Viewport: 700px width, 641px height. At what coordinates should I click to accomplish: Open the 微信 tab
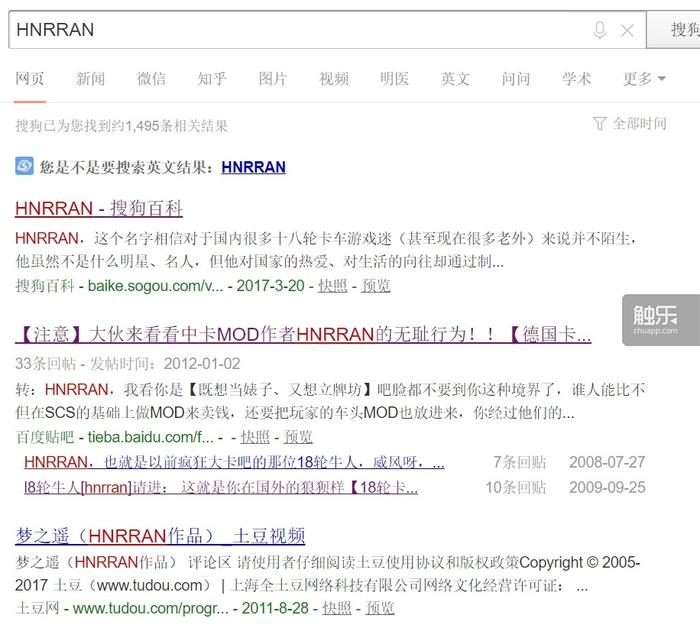click(x=151, y=79)
